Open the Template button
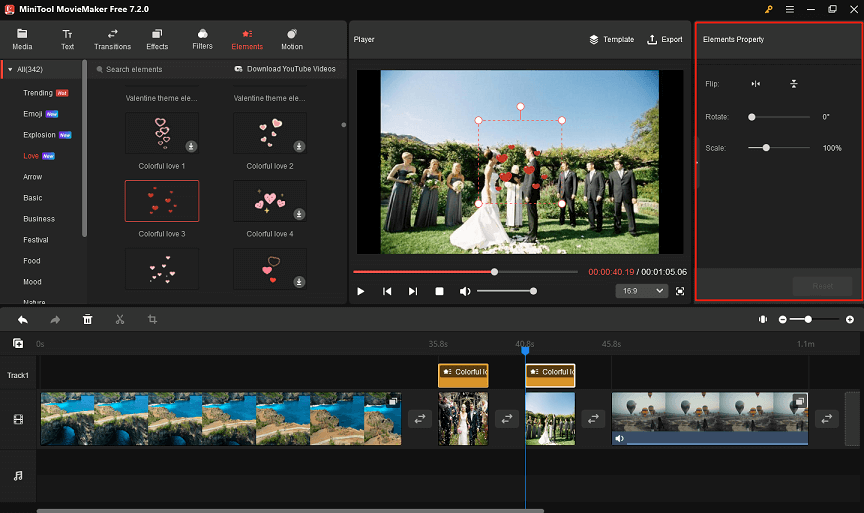Viewport: 864px width, 513px height. click(612, 40)
